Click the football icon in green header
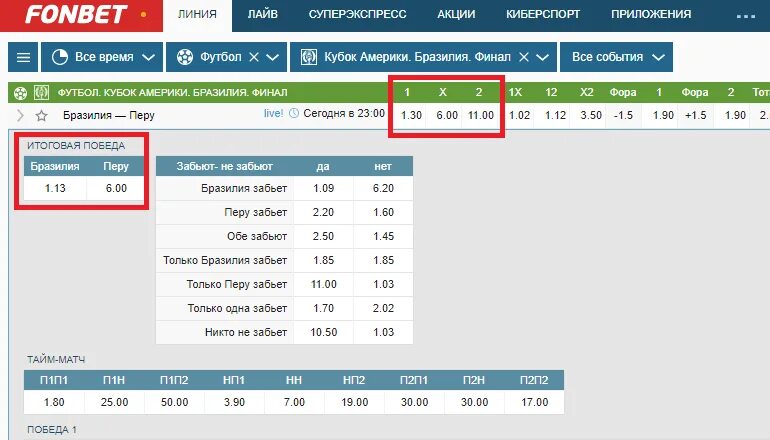 pos(20,92)
